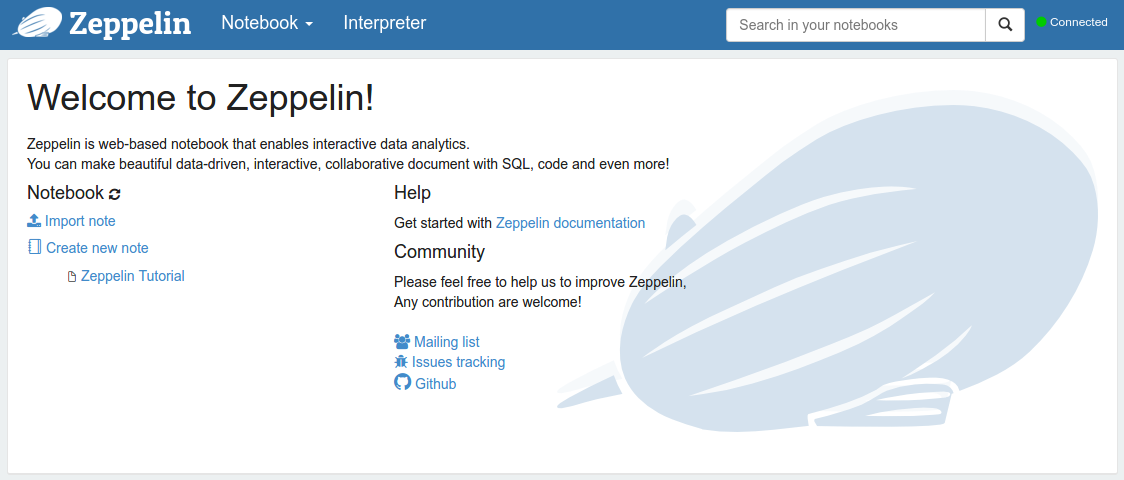The height and width of the screenshot is (480, 1124).
Task: Focus the notebook search field
Action: [855, 25]
